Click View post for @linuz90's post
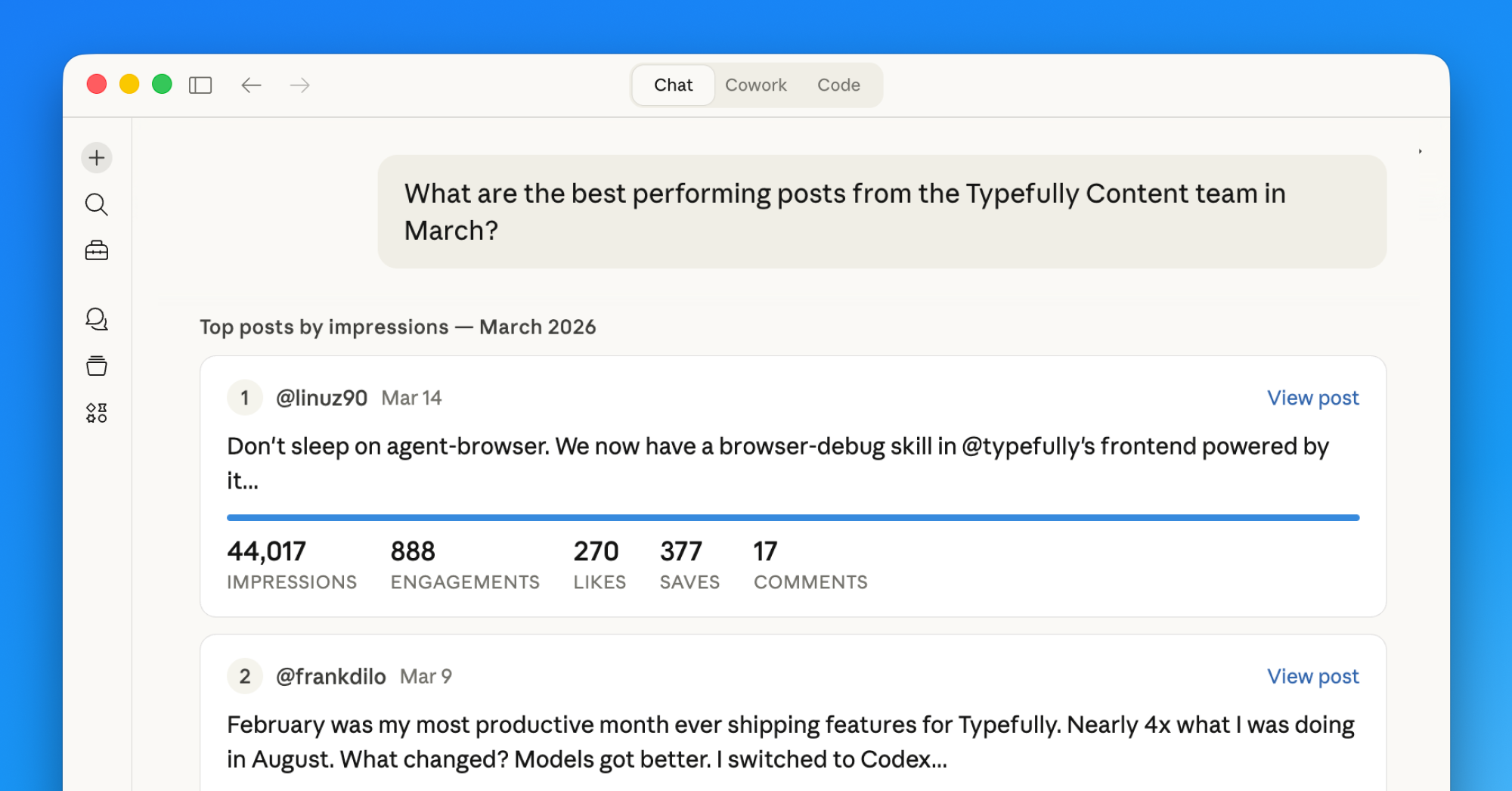 [1312, 398]
